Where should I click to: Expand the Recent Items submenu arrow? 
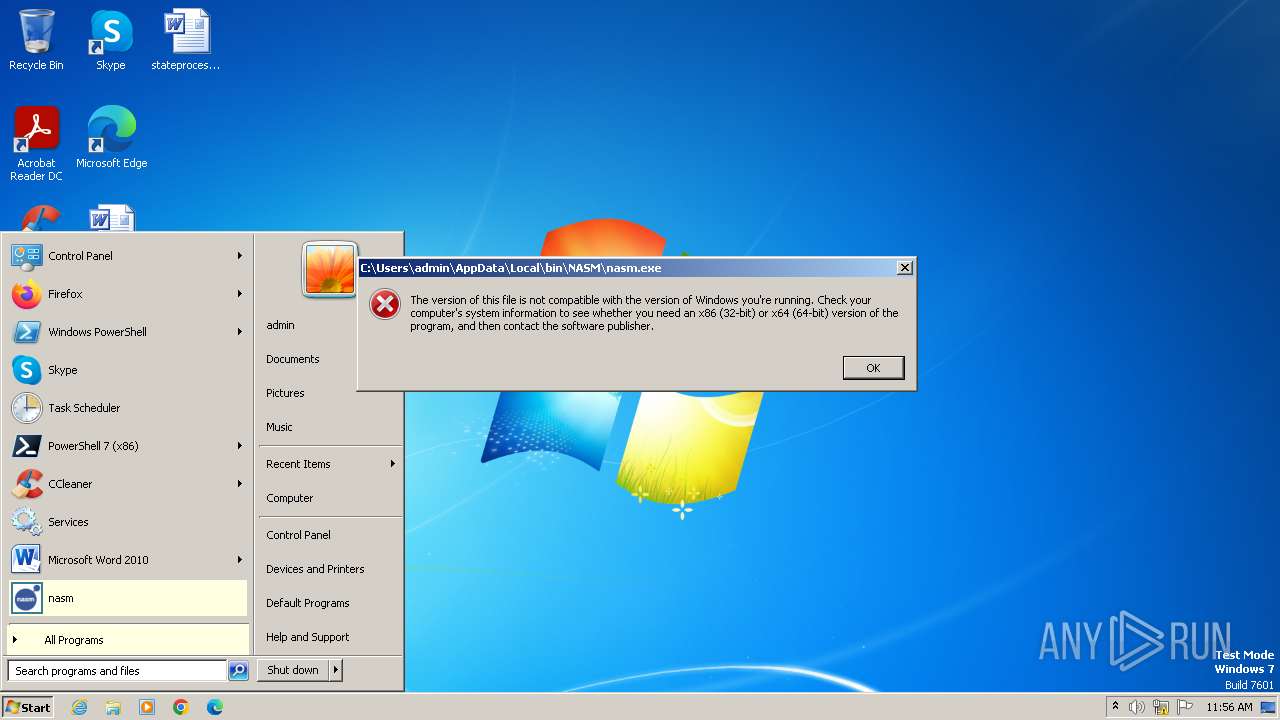[x=393, y=464]
